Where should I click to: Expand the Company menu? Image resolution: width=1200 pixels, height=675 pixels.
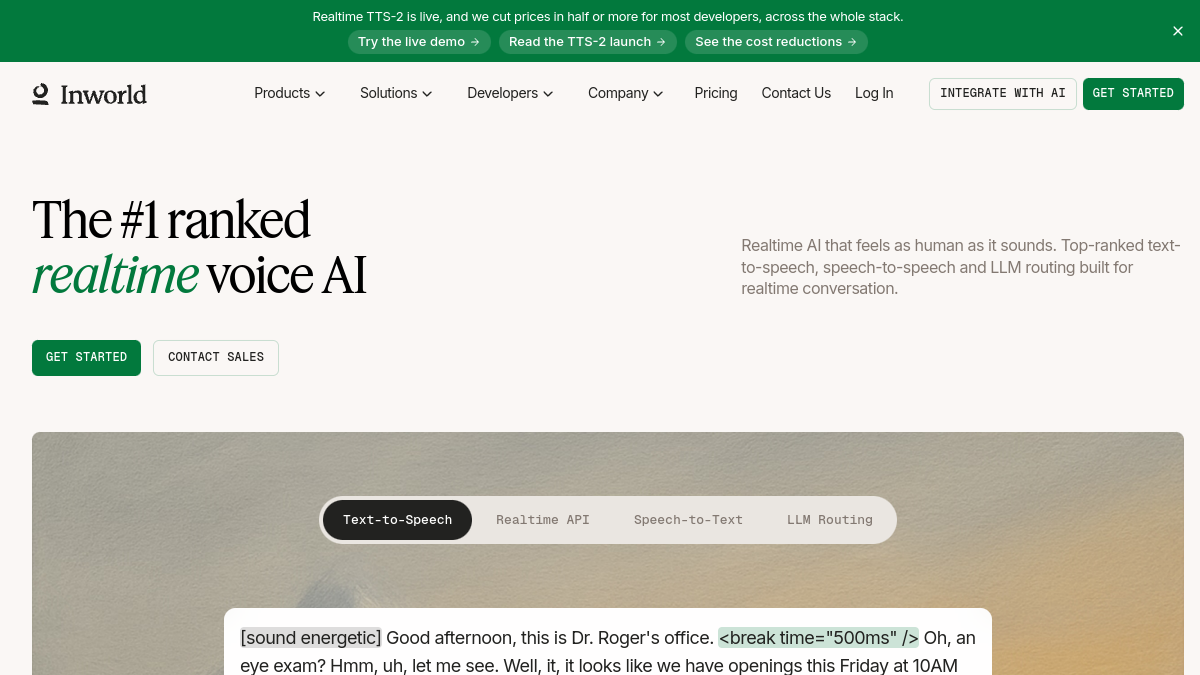point(625,93)
